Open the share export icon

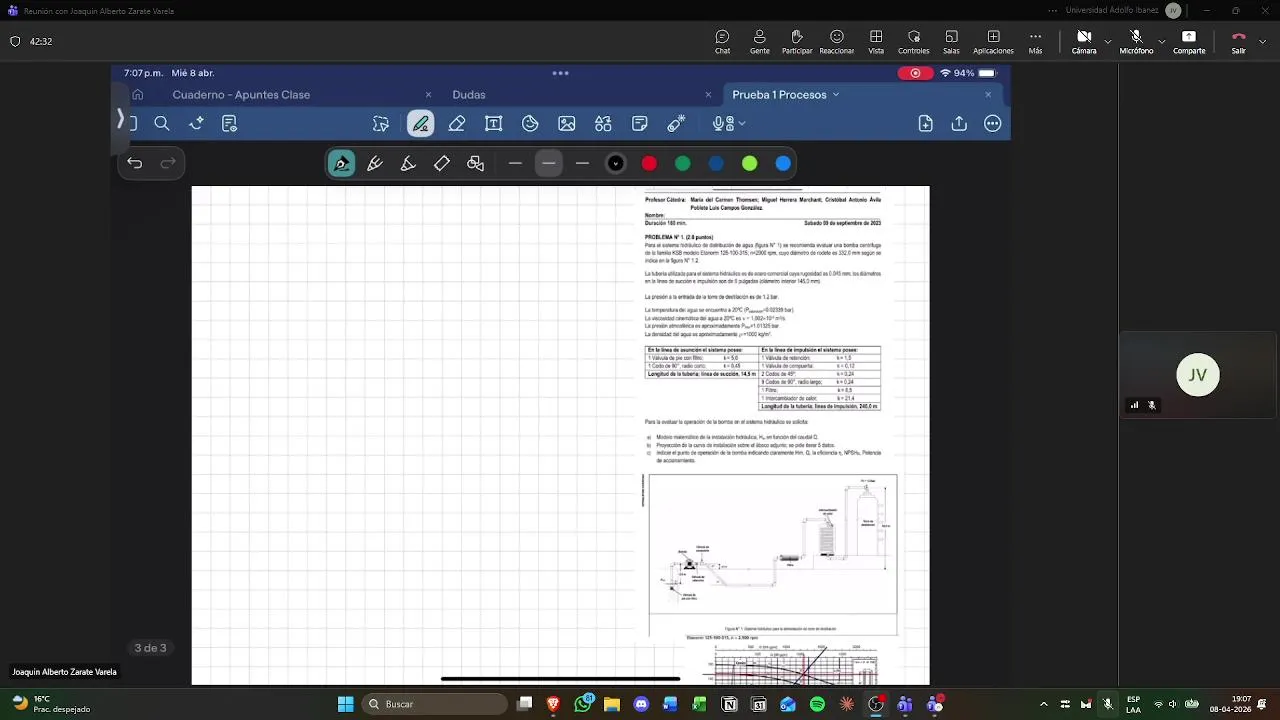[x=959, y=124]
